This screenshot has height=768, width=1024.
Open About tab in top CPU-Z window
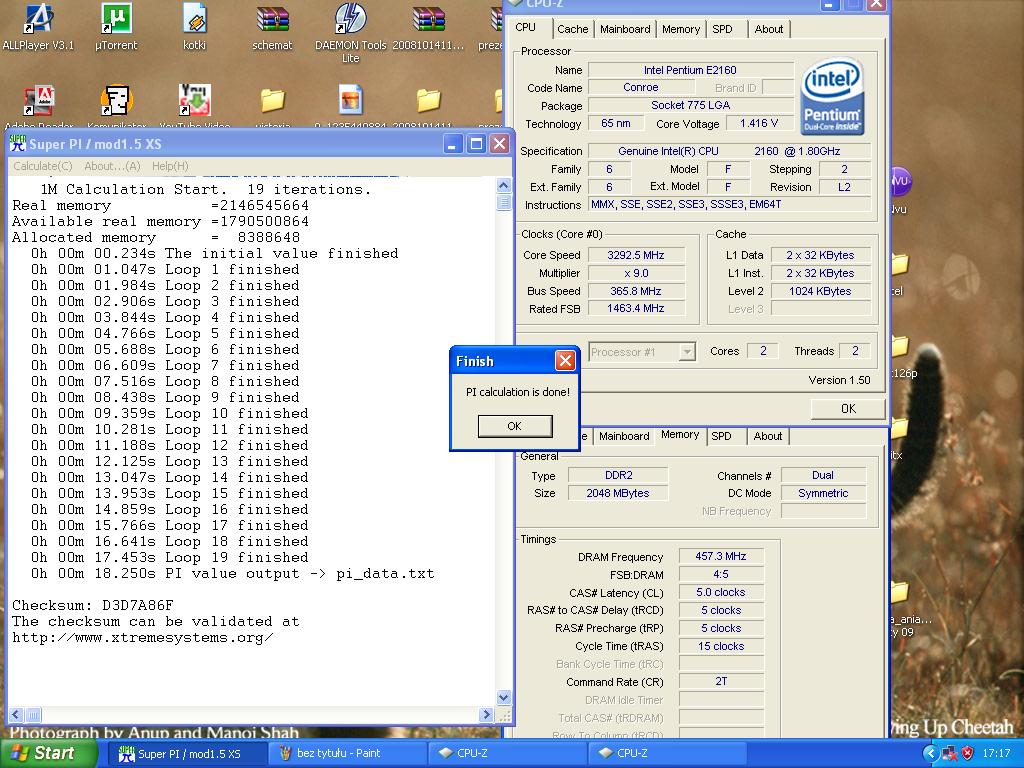point(769,29)
